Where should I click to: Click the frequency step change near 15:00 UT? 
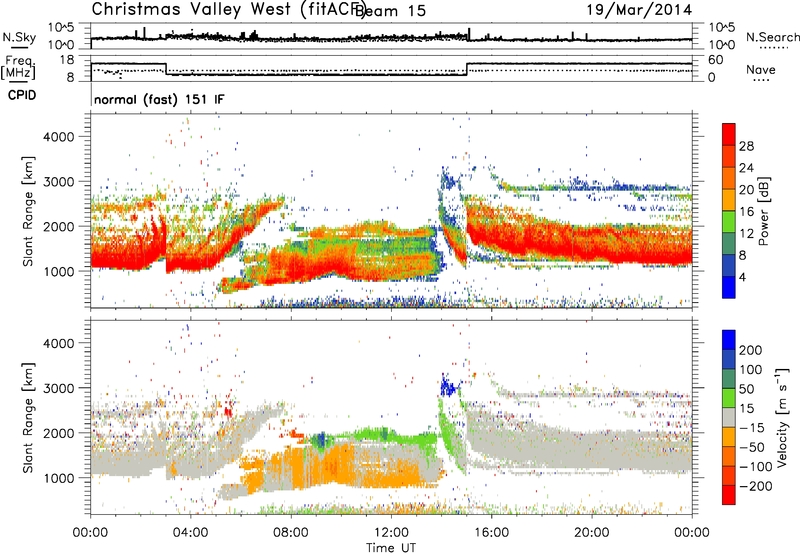467,70
